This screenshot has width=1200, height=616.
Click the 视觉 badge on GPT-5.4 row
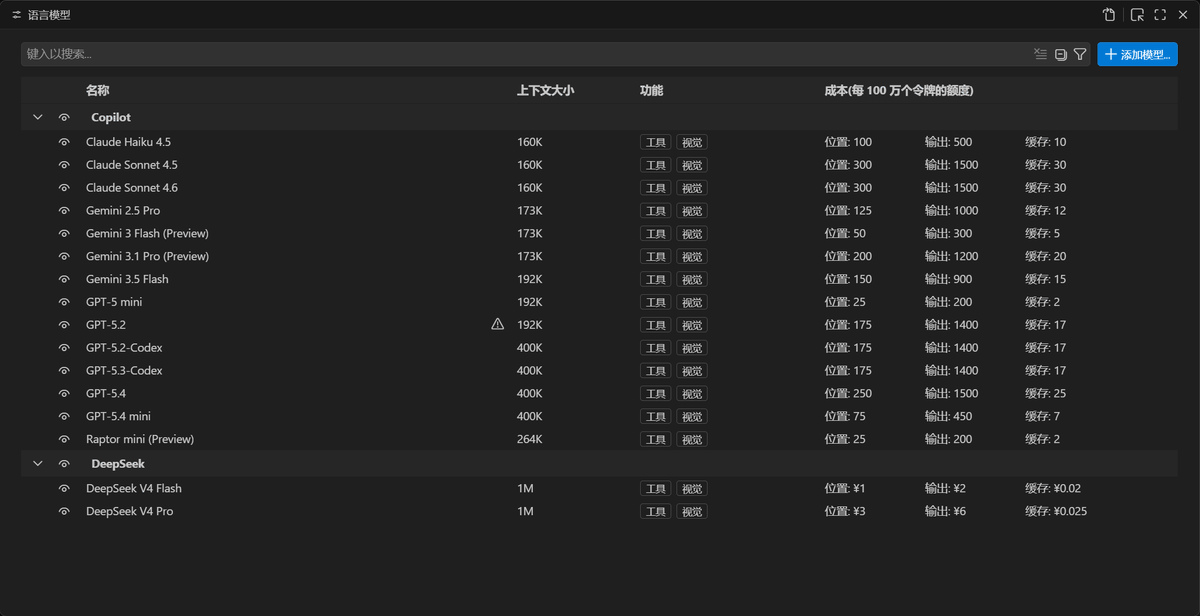[692, 394]
